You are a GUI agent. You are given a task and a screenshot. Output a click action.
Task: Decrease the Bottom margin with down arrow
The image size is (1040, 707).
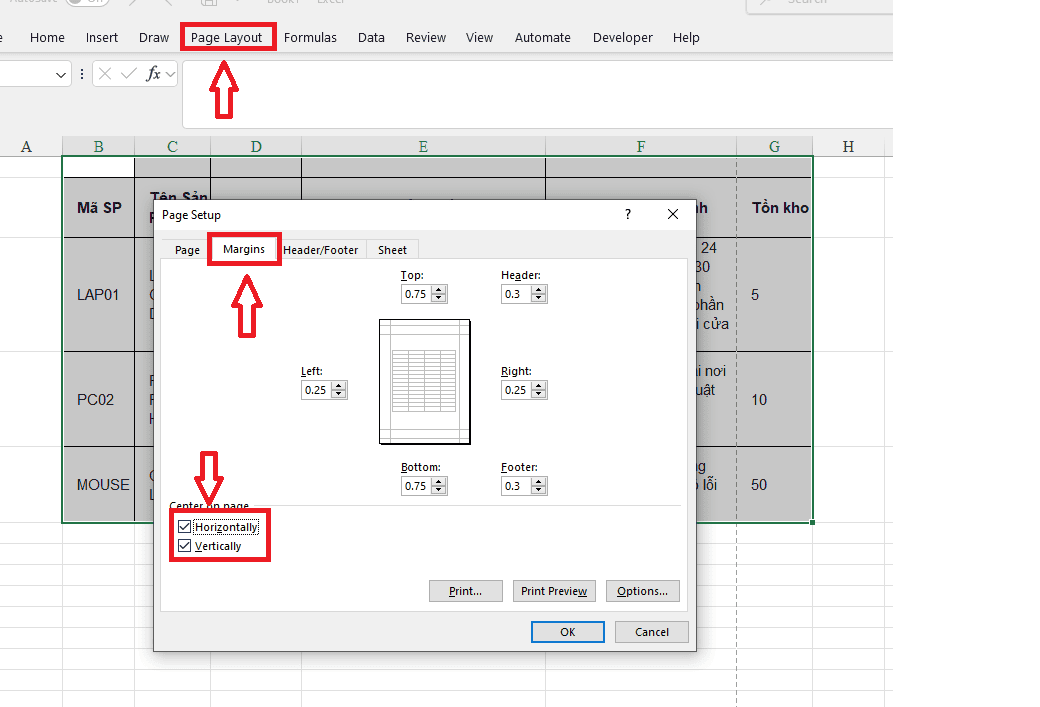[x=439, y=491]
